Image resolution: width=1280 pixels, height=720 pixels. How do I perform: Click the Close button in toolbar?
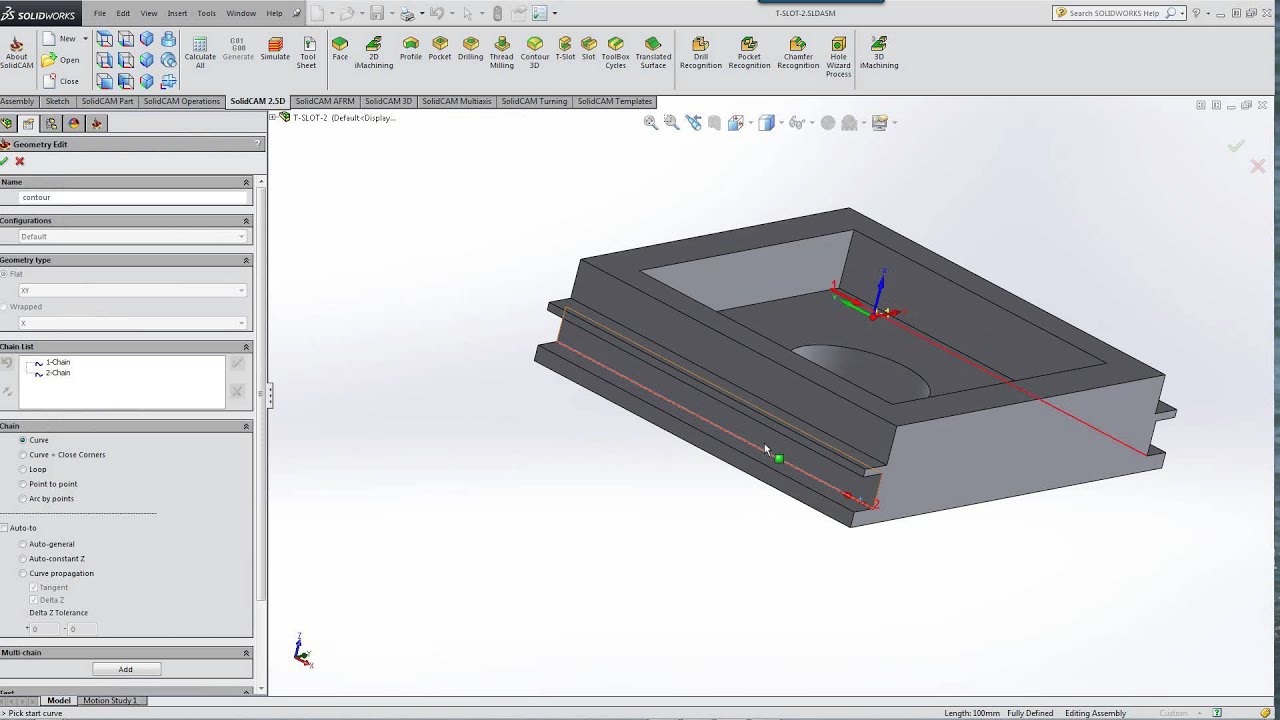pos(61,81)
